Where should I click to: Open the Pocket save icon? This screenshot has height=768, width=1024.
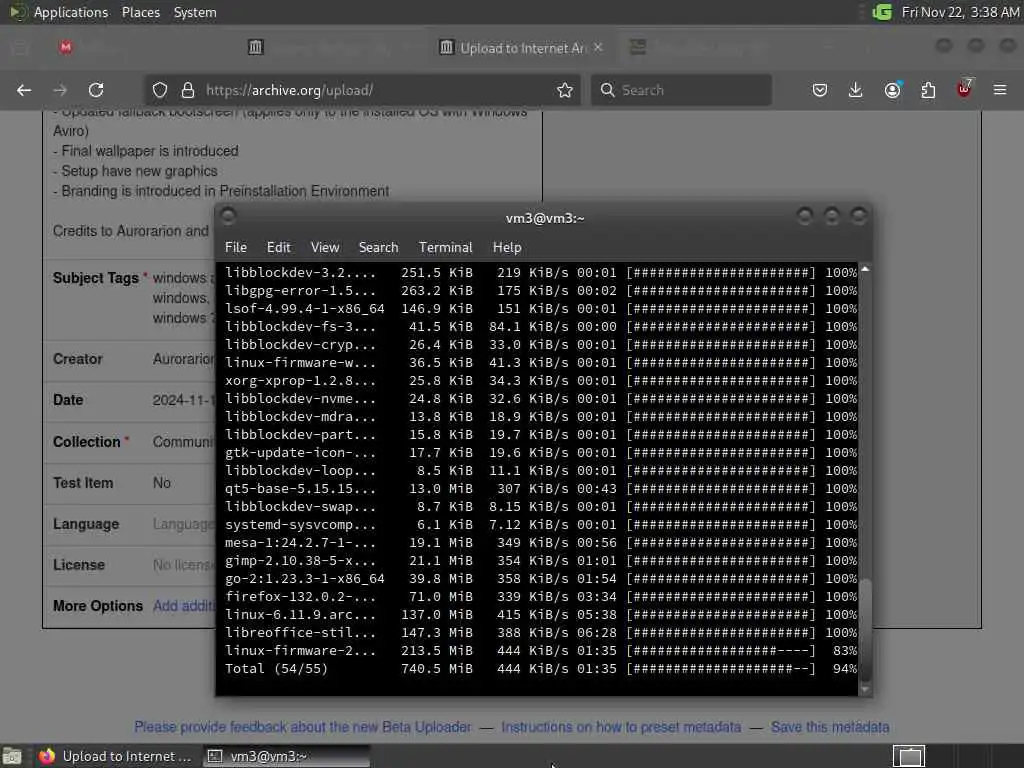(820, 90)
